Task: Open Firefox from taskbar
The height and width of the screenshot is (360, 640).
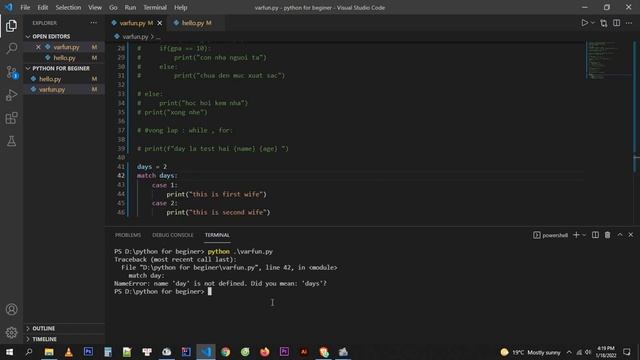Action: pos(264,352)
